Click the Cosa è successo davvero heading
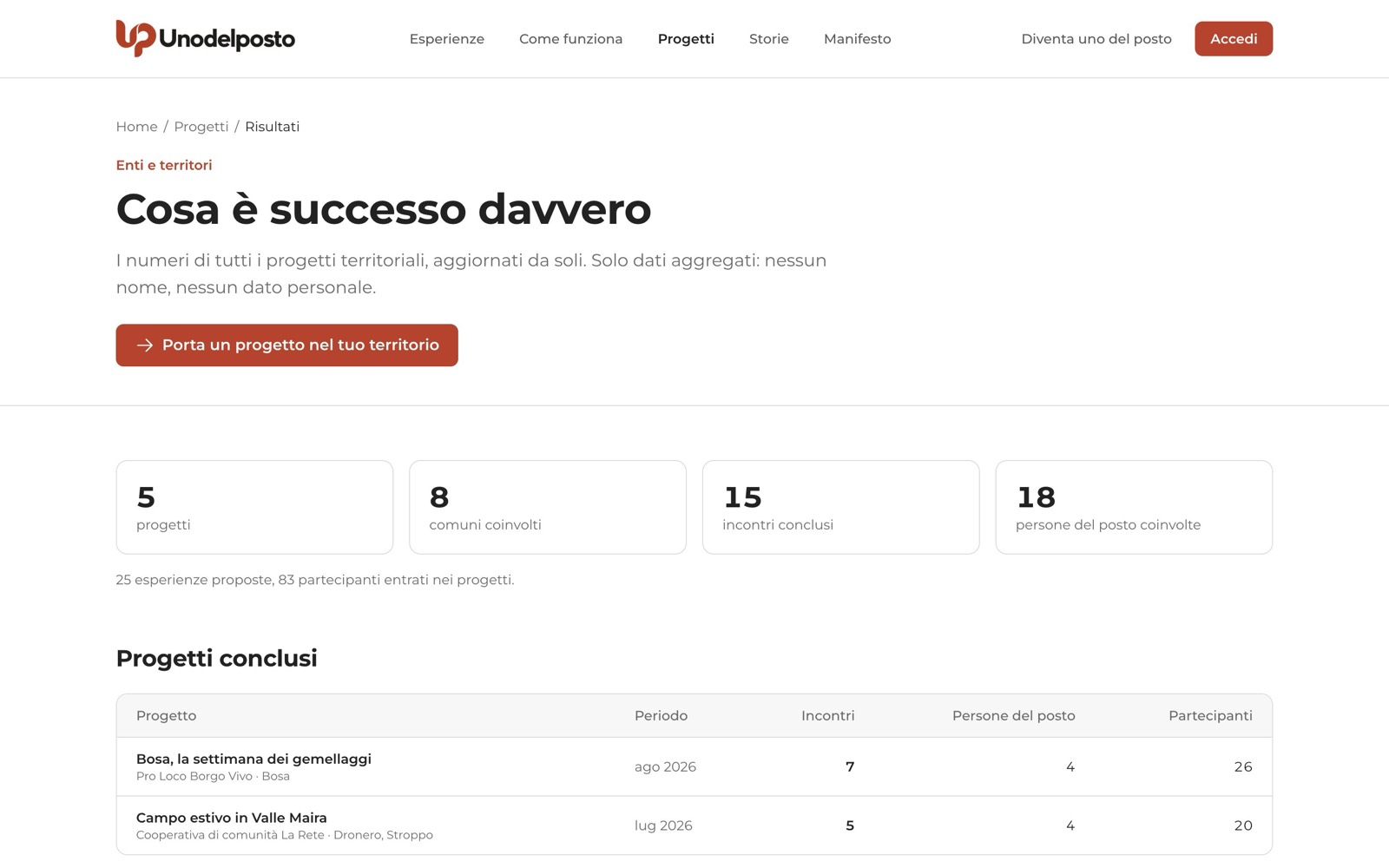The image size is (1389, 868). tap(384, 209)
